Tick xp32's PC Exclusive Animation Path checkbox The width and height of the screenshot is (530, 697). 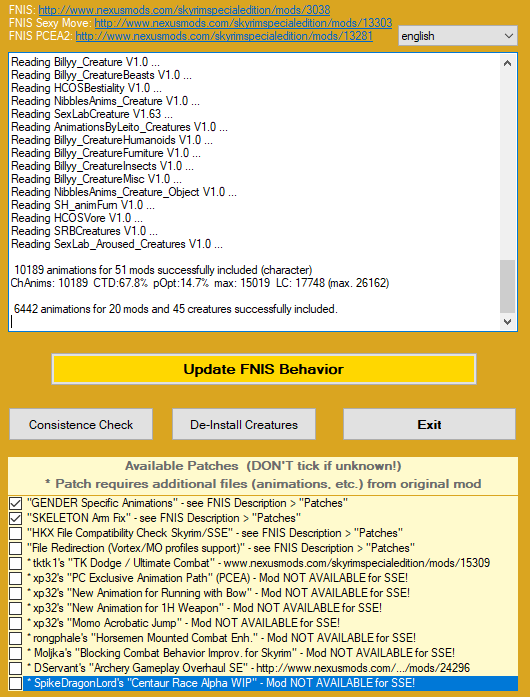(x=16, y=578)
